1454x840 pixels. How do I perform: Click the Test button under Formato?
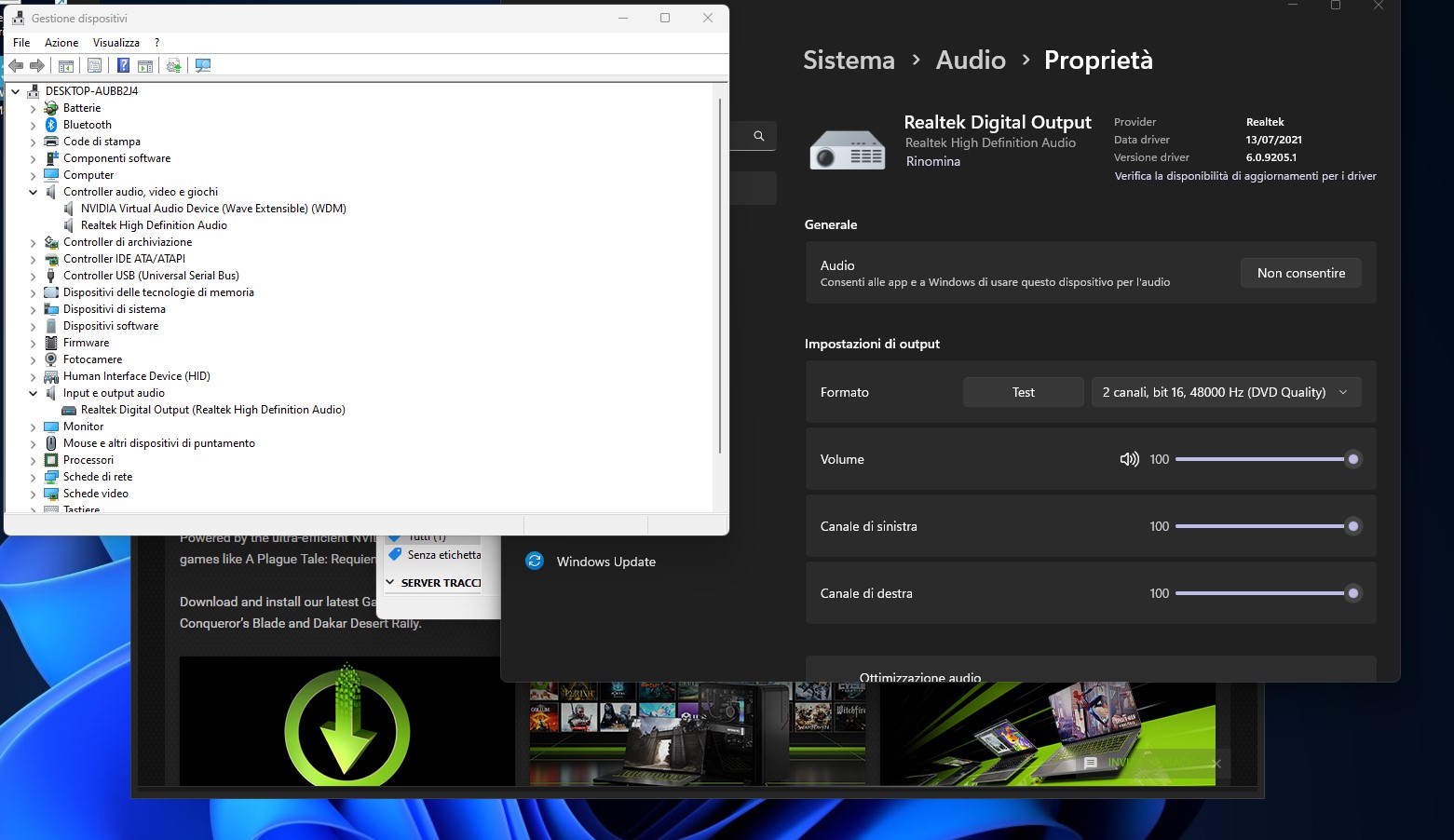(x=1023, y=391)
